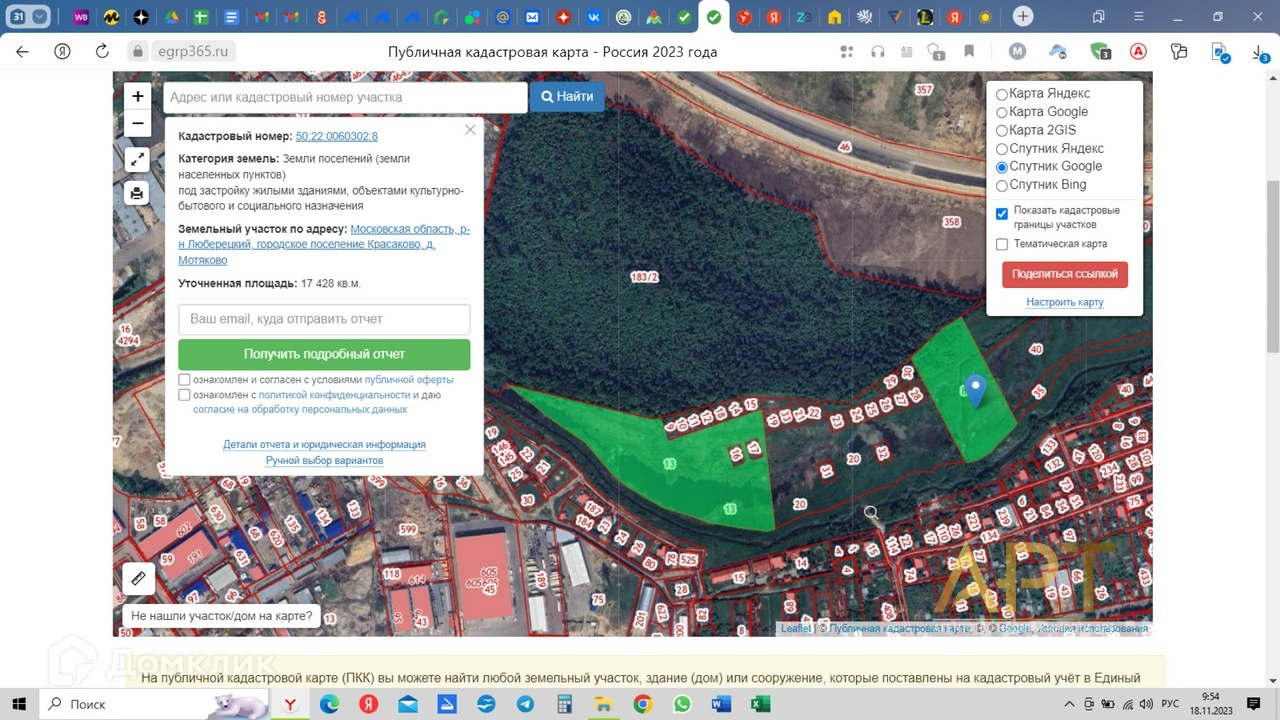Tick the публичной оферты agreement checkbox
The image size is (1280, 720).
tap(184, 380)
